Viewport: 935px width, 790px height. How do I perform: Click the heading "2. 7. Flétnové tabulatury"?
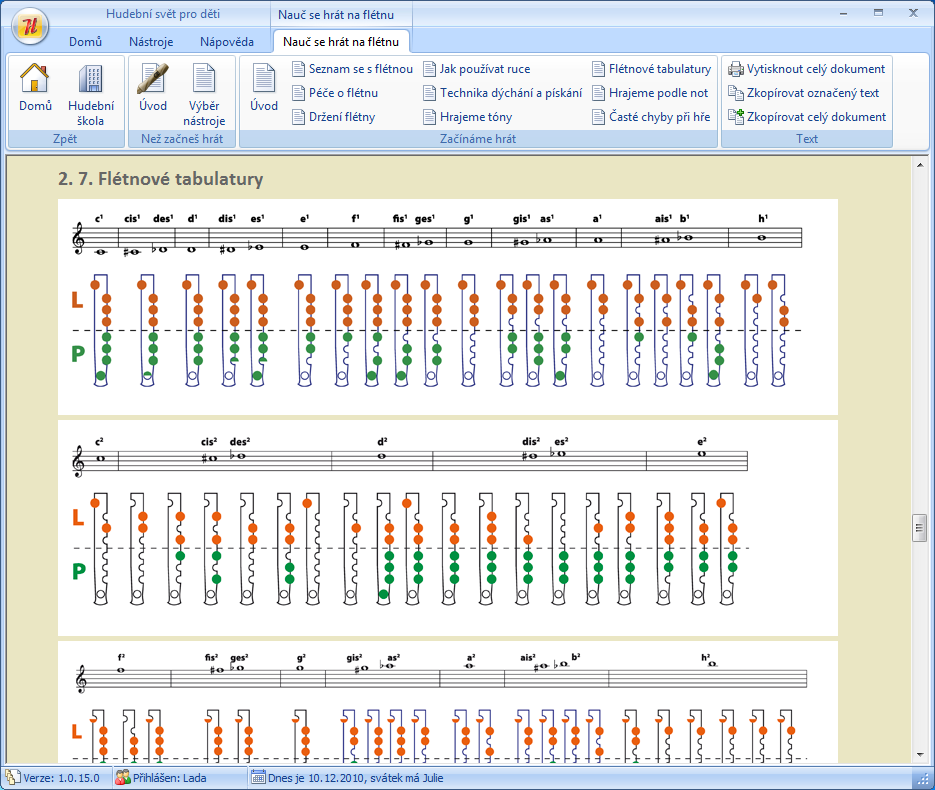[x=160, y=179]
